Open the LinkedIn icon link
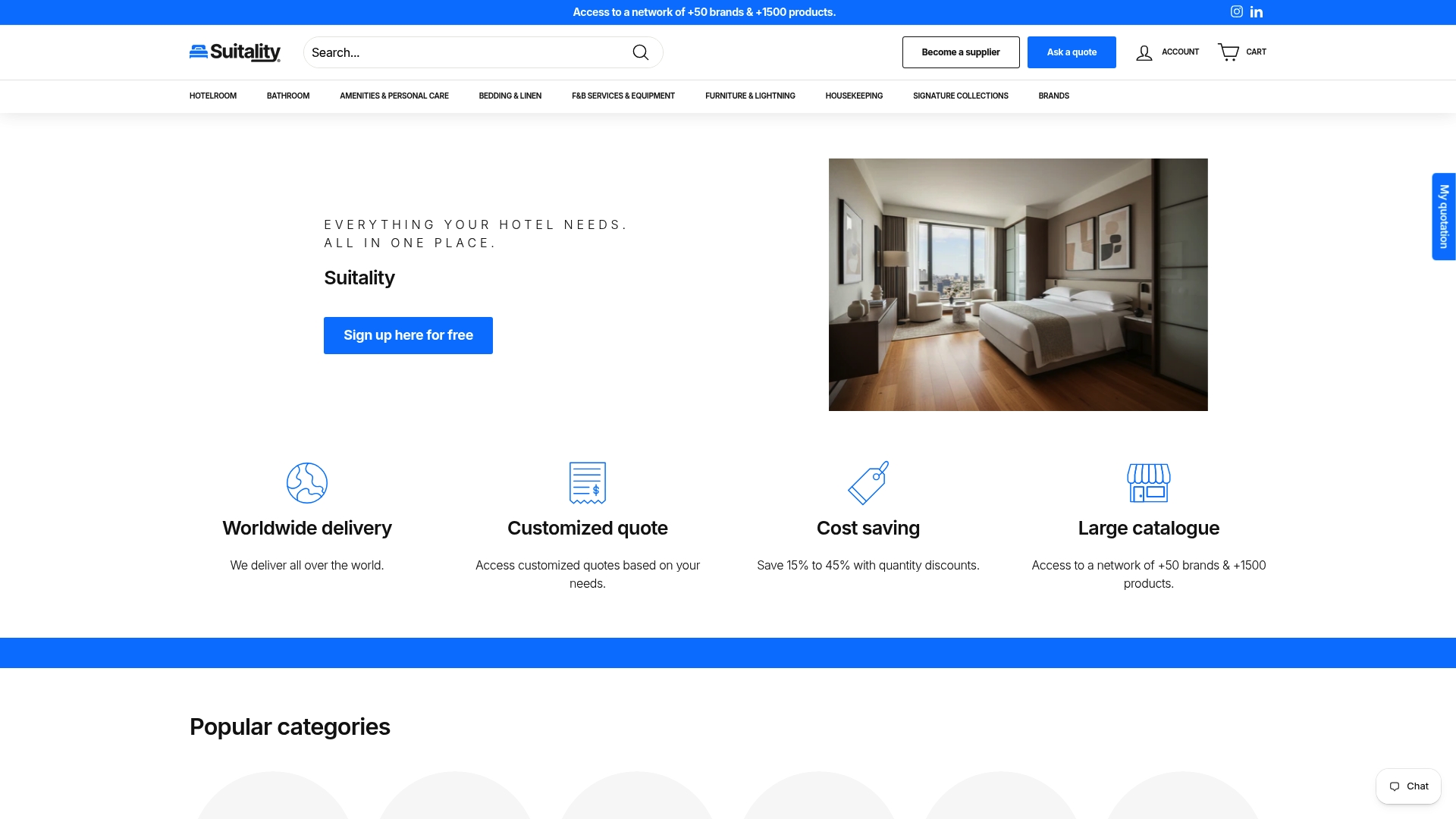The width and height of the screenshot is (1456, 819). (1257, 11)
